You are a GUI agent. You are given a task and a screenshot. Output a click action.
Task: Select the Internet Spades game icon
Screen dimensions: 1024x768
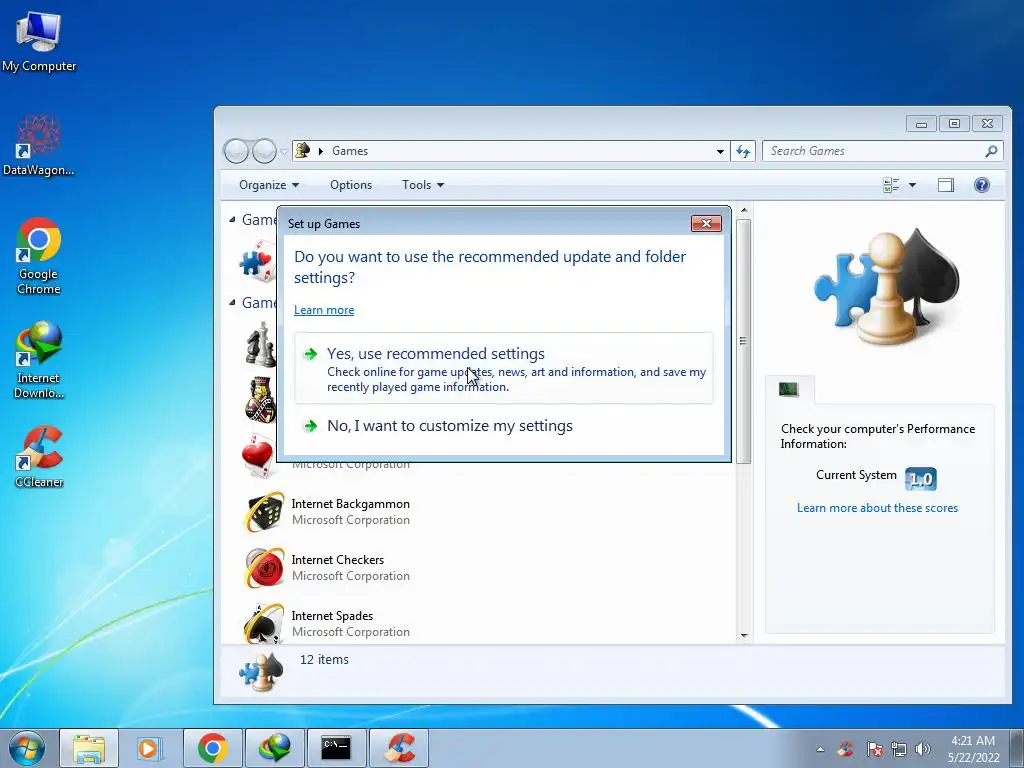coord(263,623)
